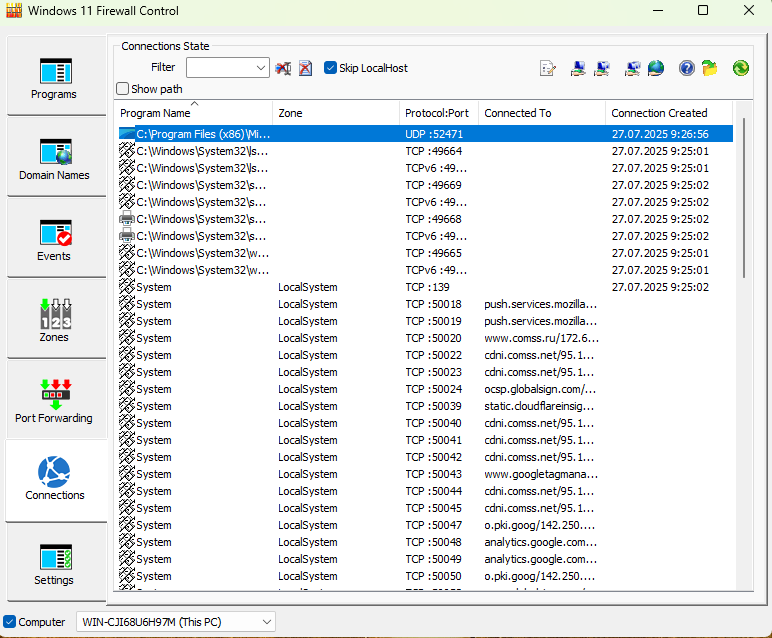Open the WIN-CJI68U6H97M computer dropdown
Screen dimensions: 772x638
266,622
